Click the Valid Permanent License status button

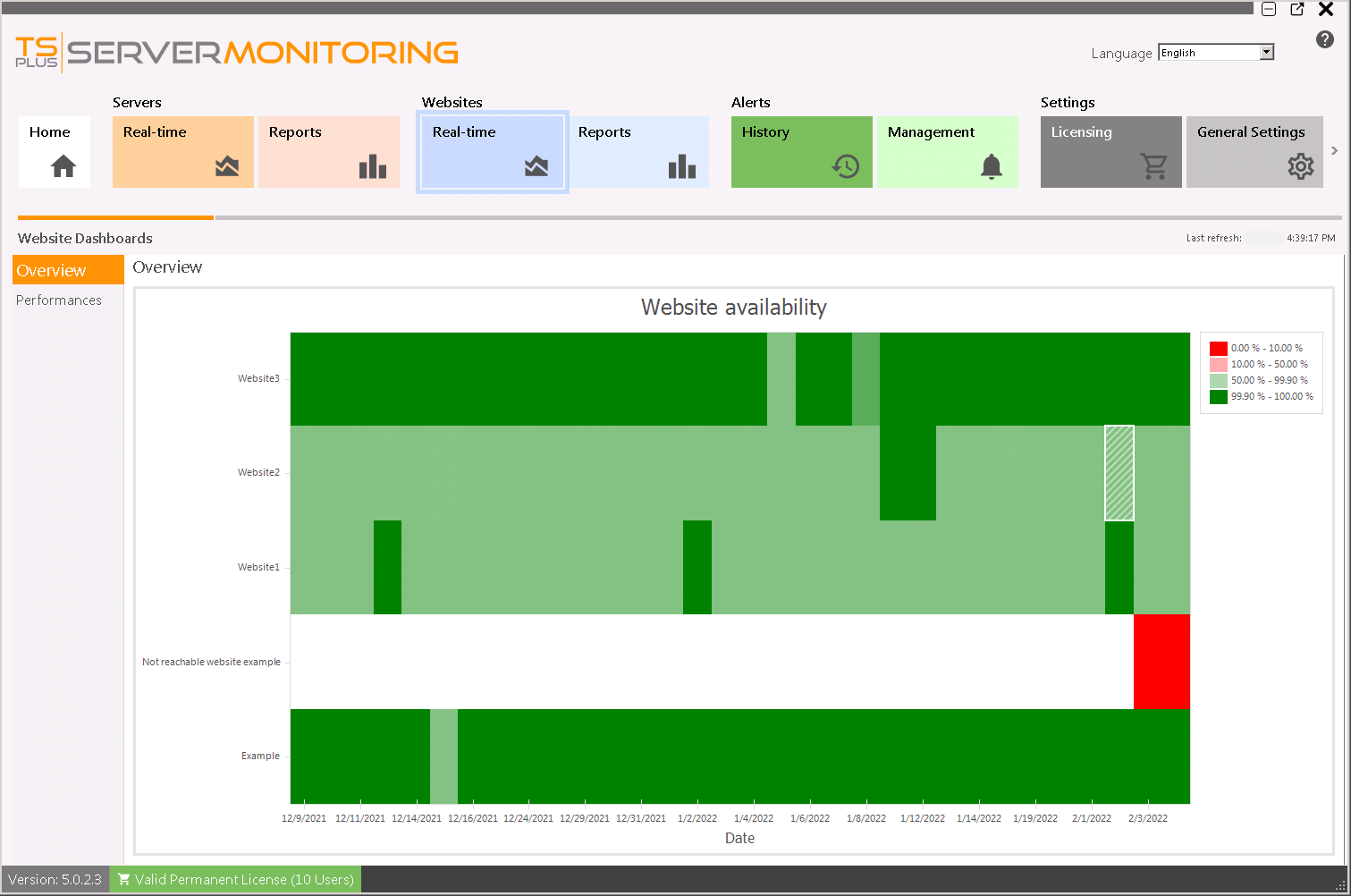click(x=235, y=879)
